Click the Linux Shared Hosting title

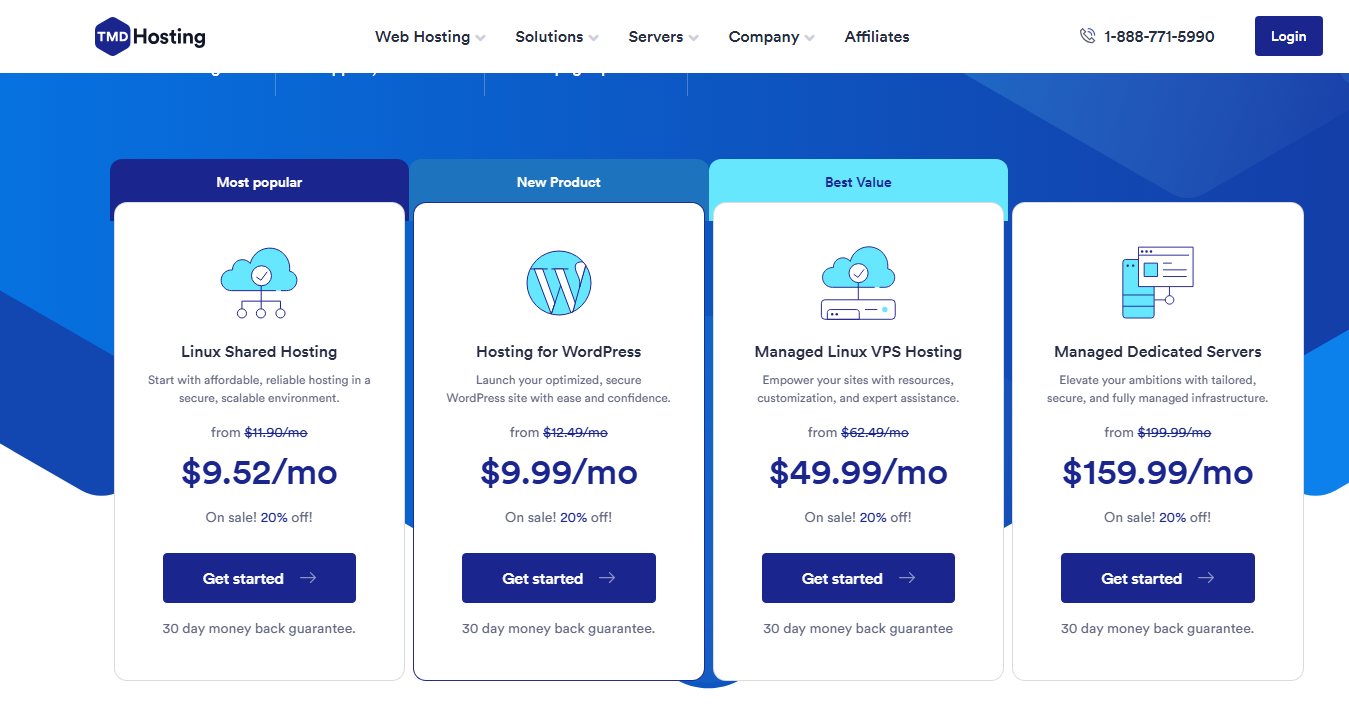(259, 352)
